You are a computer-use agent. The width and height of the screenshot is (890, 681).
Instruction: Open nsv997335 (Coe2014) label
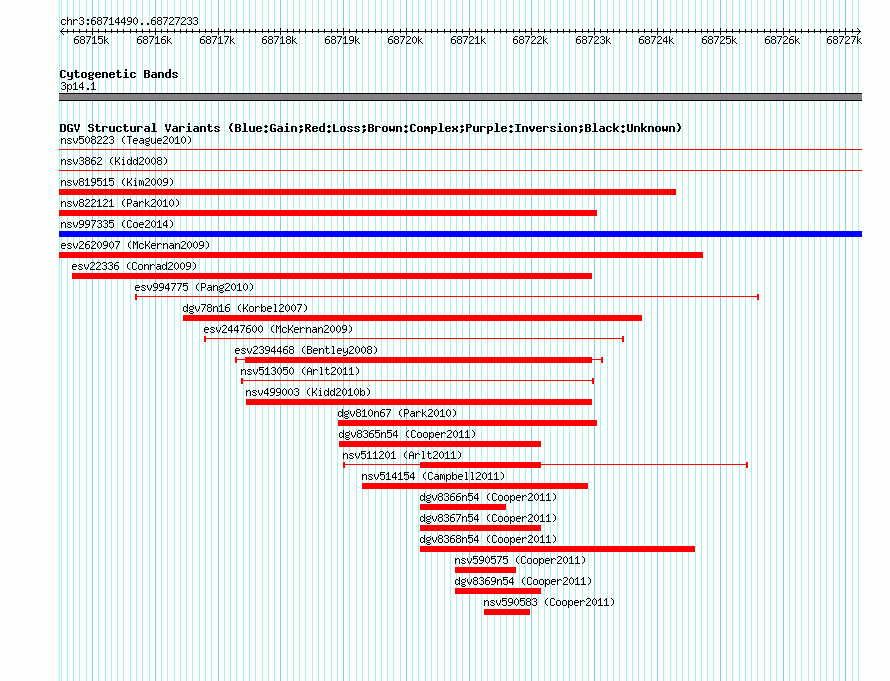click(x=117, y=224)
